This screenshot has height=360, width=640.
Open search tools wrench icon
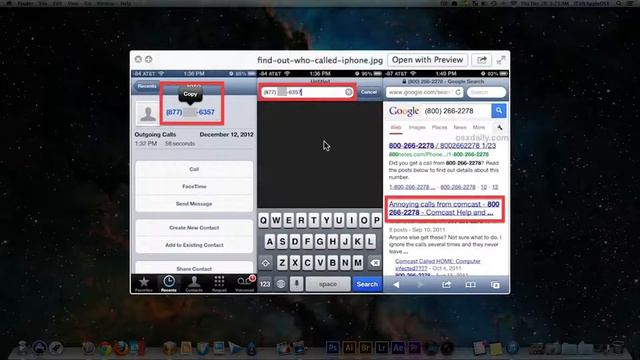pos(500,127)
